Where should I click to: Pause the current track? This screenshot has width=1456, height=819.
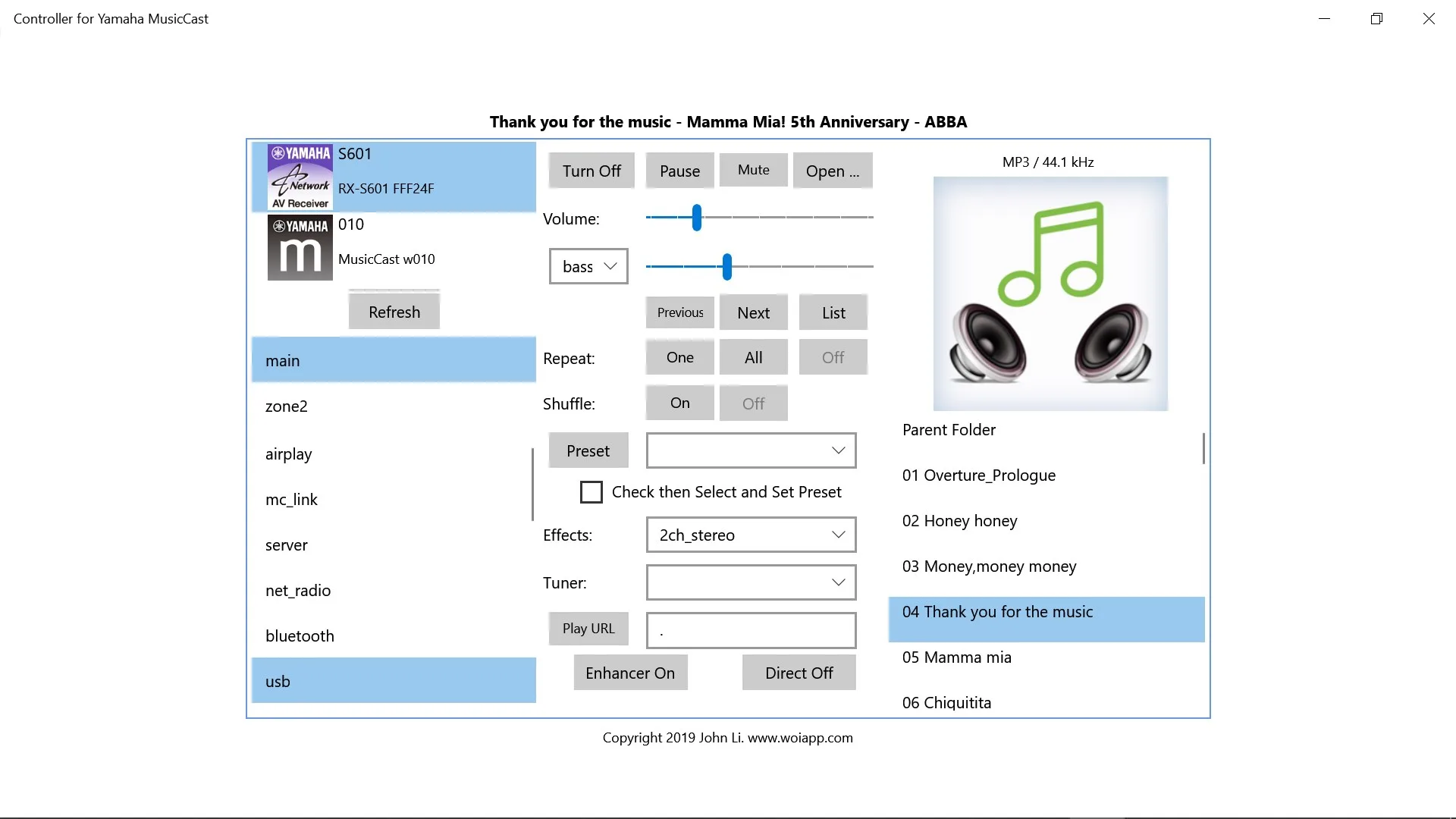coord(680,171)
